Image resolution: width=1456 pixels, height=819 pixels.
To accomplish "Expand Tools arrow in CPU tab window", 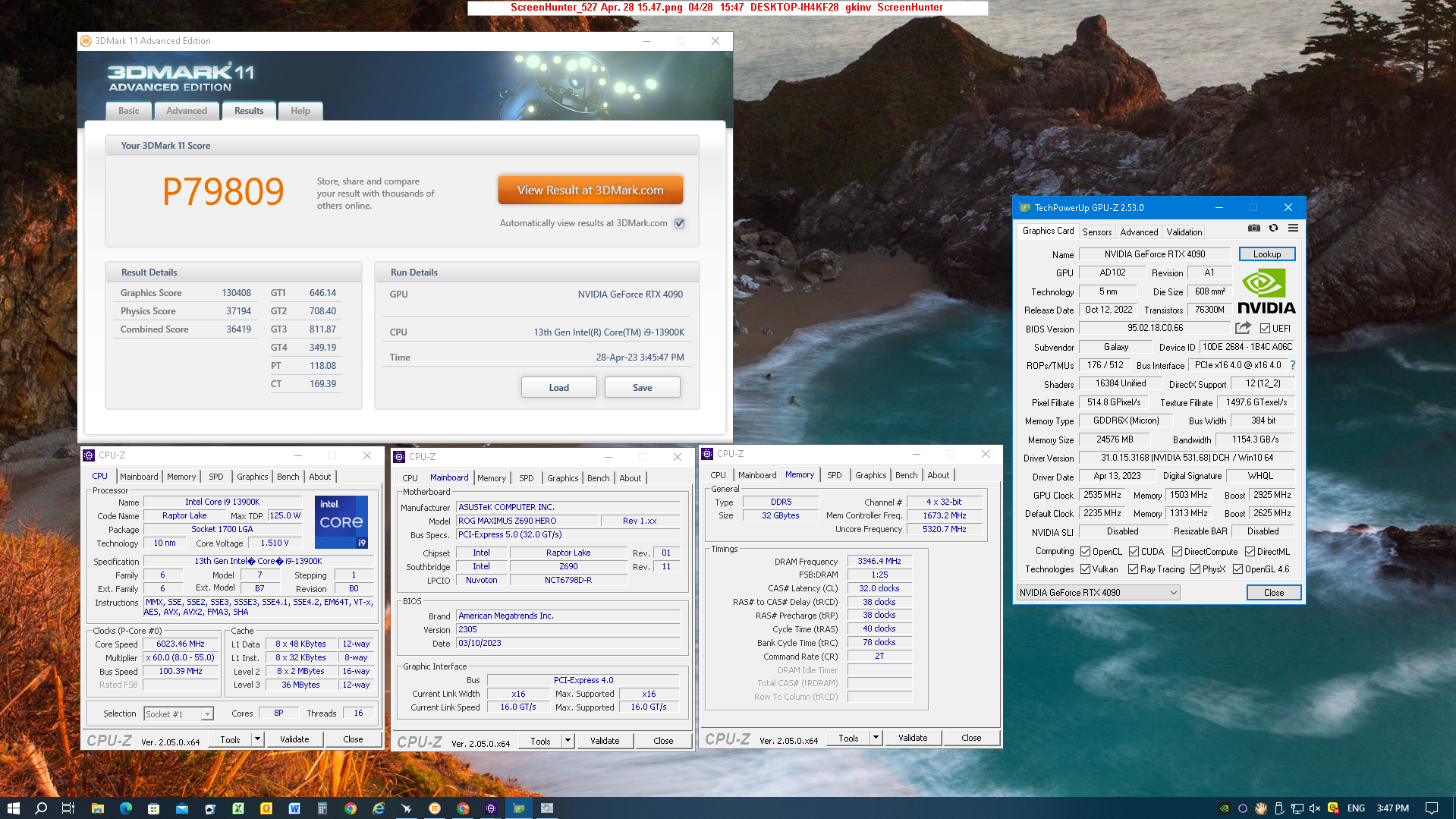I will pyautogui.click(x=257, y=739).
